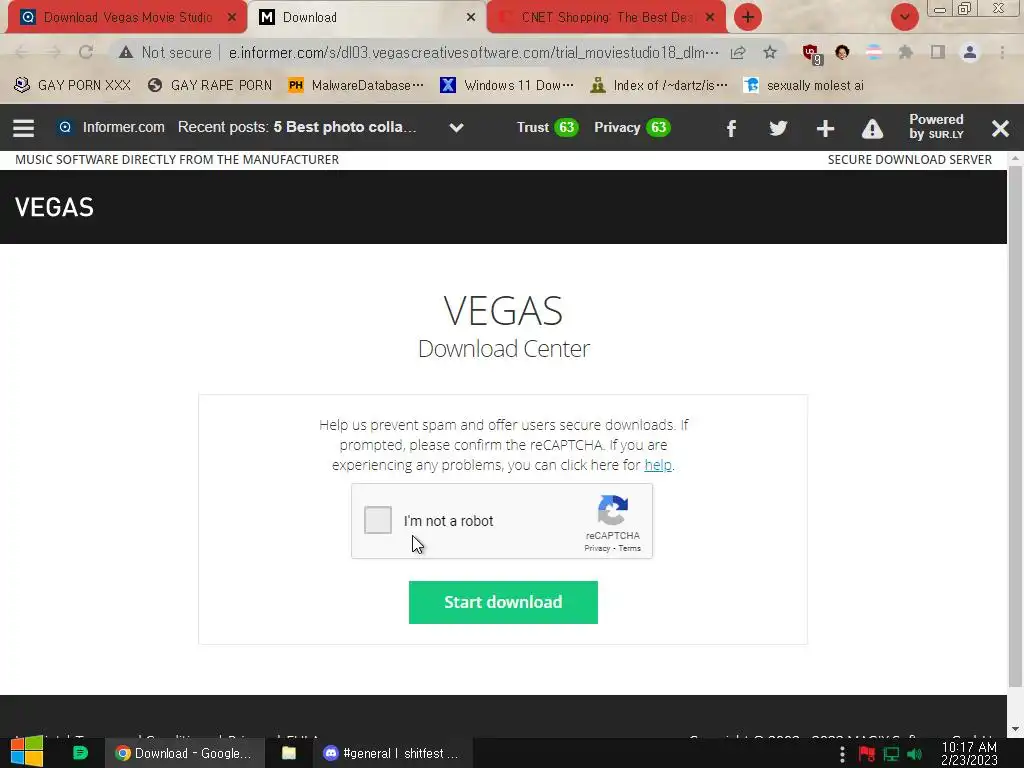Click the Powered by SUR.LY link
Image resolution: width=1024 pixels, height=768 pixels.
click(936, 127)
